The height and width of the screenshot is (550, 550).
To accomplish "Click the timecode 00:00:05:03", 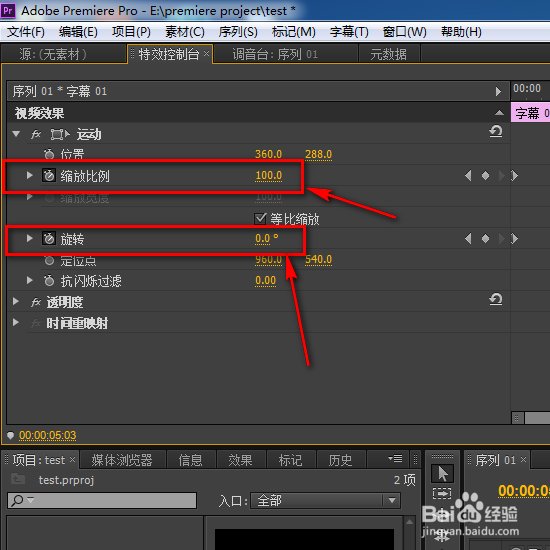I will coord(47,435).
